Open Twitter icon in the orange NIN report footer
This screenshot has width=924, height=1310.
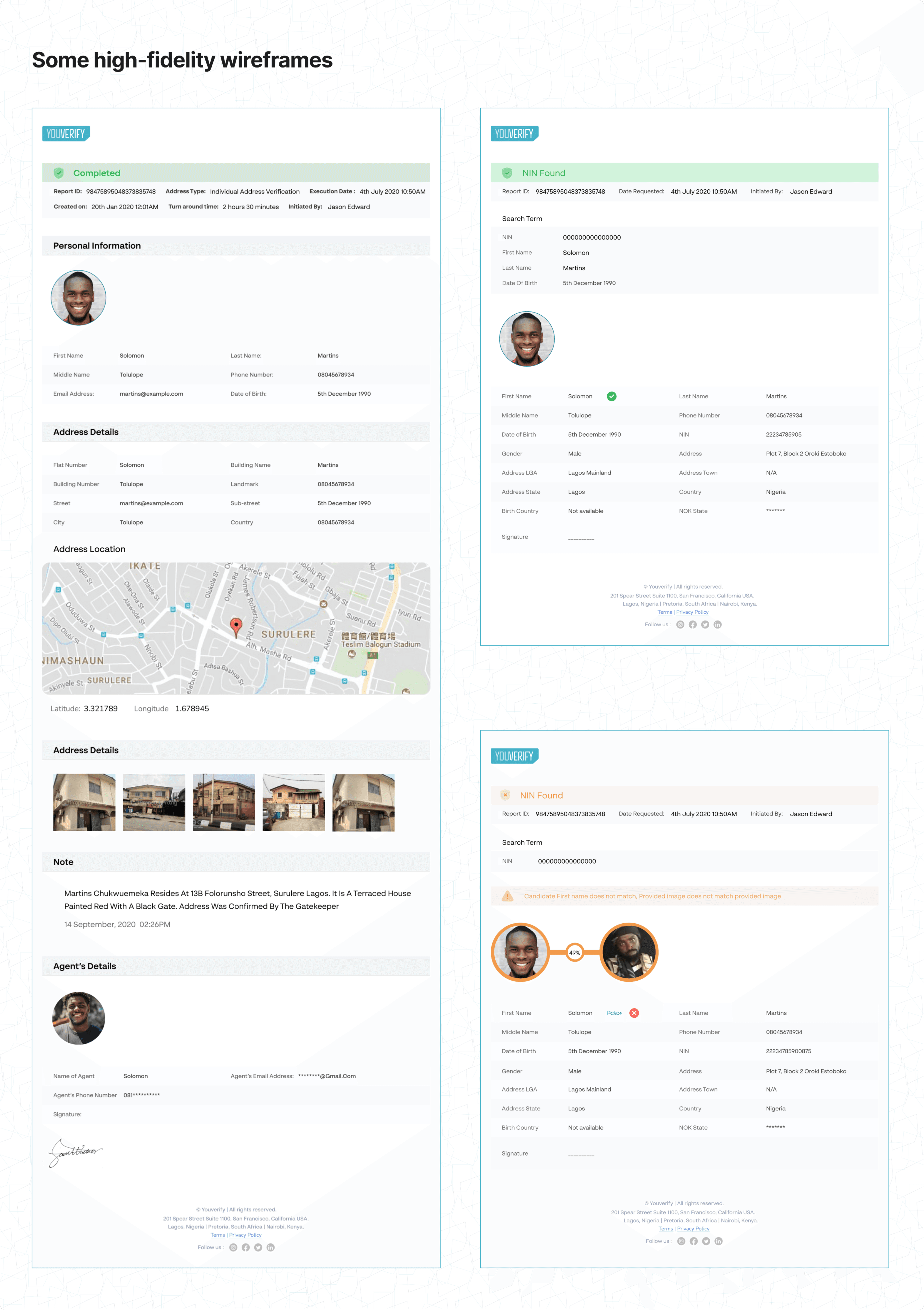pyautogui.click(x=707, y=1241)
